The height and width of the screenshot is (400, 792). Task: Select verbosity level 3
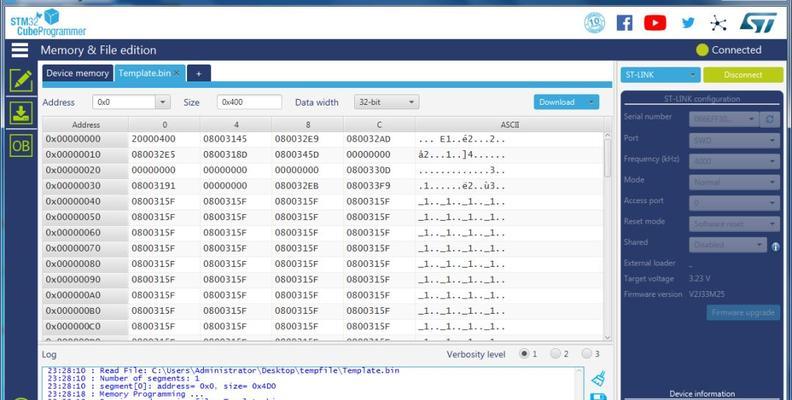[x=587, y=354]
